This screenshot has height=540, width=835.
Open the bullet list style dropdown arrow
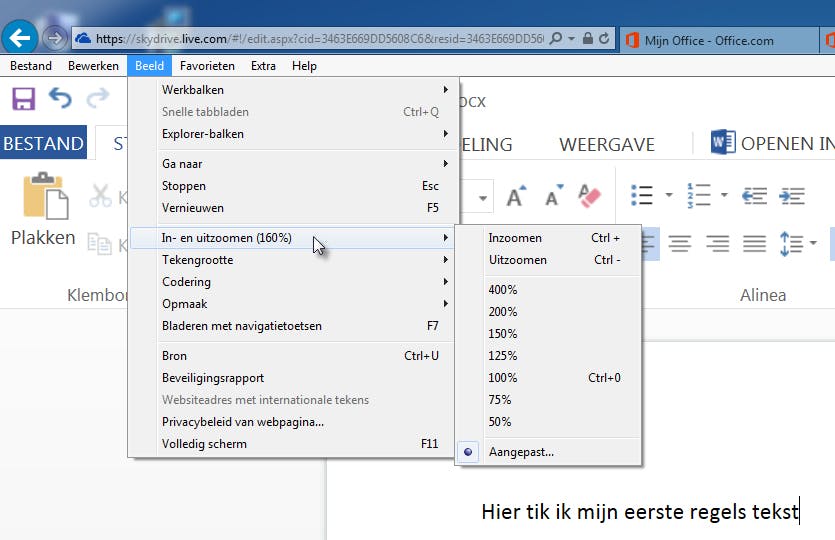pyautogui.click(x=669, y=195)
